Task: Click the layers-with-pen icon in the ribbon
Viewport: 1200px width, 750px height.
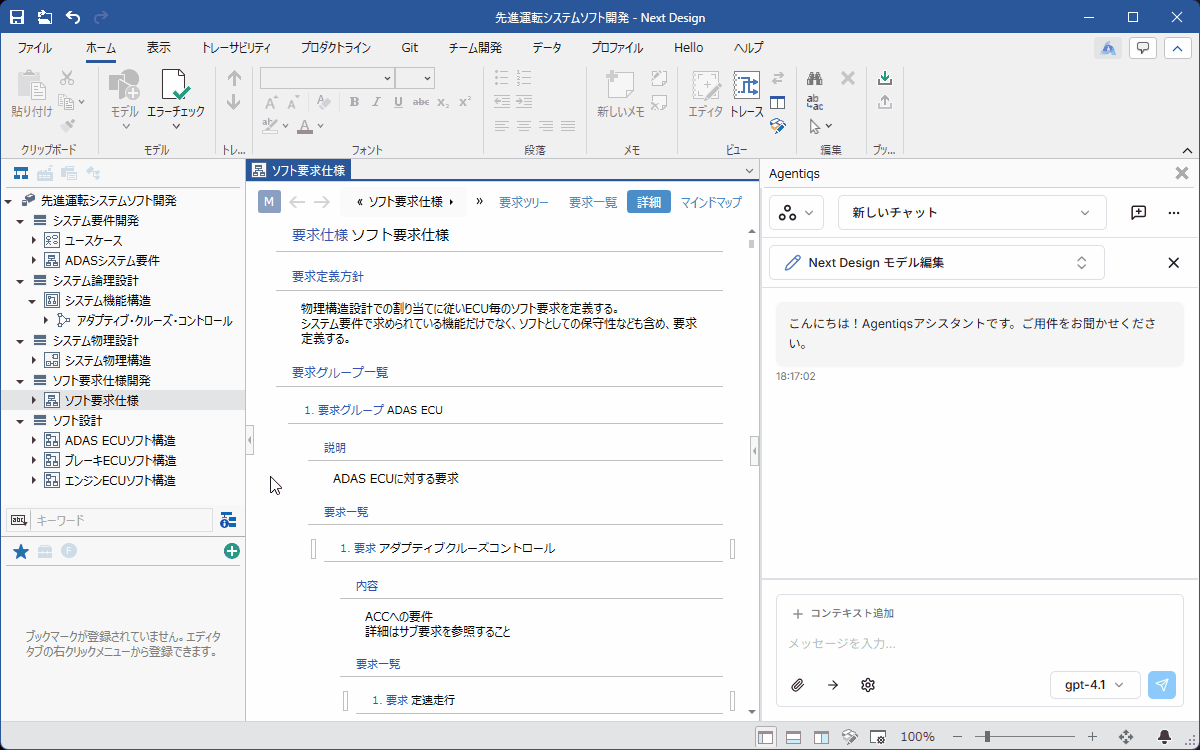Action: 777,126
